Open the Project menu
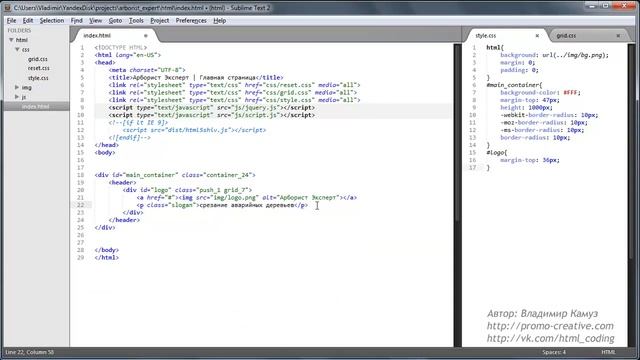The image size is (640, 360). [160, 20]
